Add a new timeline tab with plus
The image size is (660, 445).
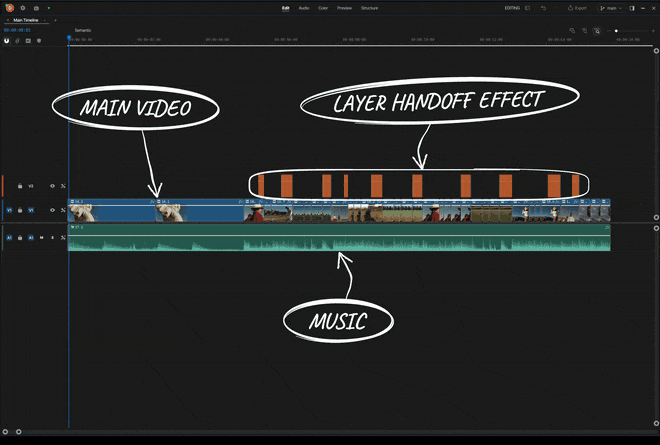pos(55,20)
